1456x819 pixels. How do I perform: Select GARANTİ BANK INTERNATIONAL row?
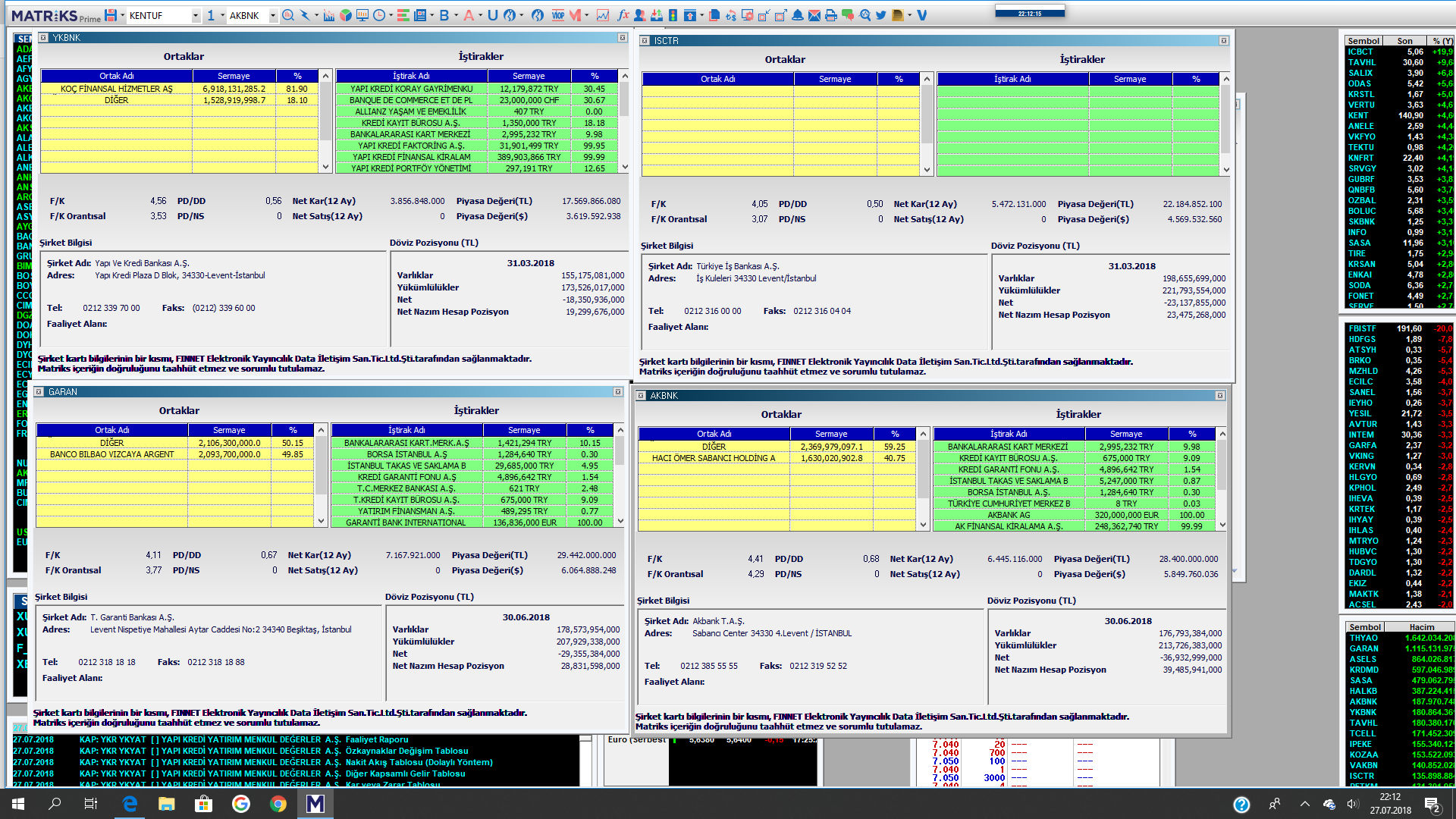pos(472,522)
